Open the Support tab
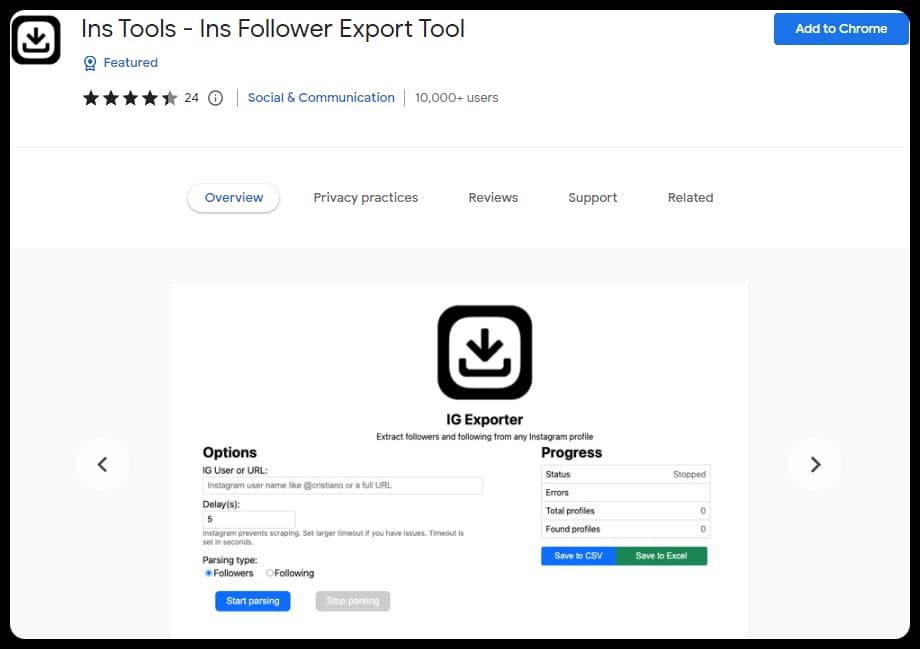The image size is (920, 649). [593, 198]
